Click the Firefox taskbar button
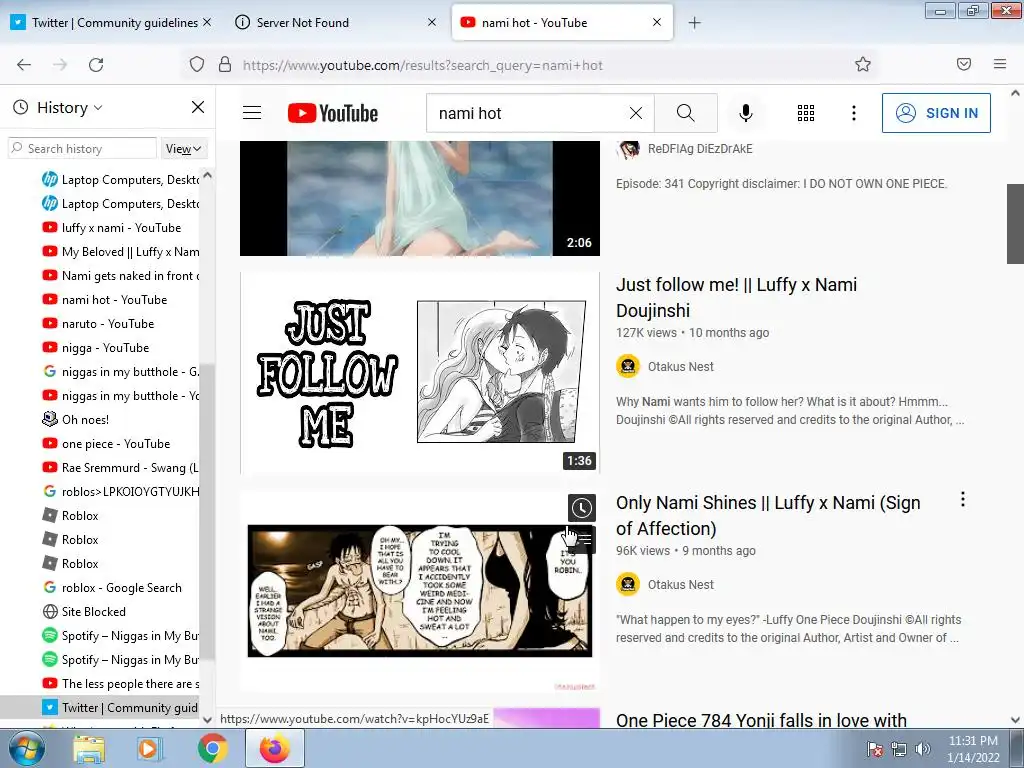Viewport: 1024px width, 768px height. point(274,749)
